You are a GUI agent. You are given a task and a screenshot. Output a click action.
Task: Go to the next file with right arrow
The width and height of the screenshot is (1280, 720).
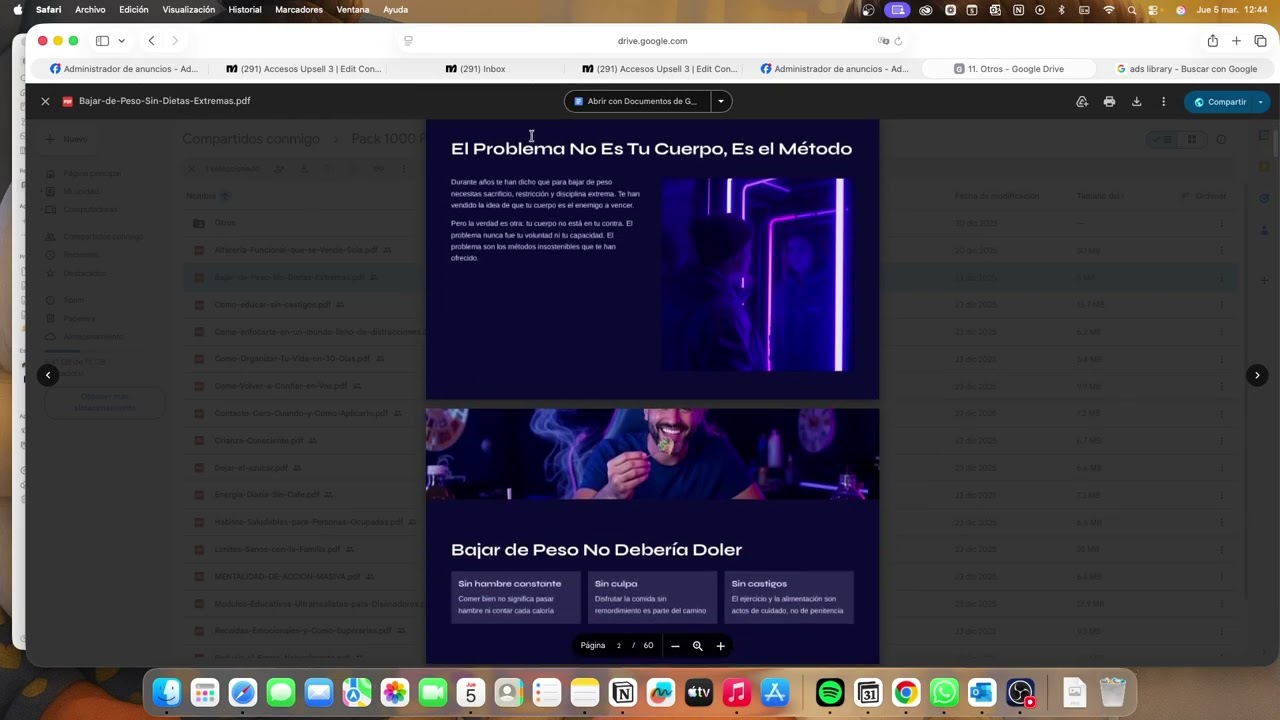(1257, 375)
